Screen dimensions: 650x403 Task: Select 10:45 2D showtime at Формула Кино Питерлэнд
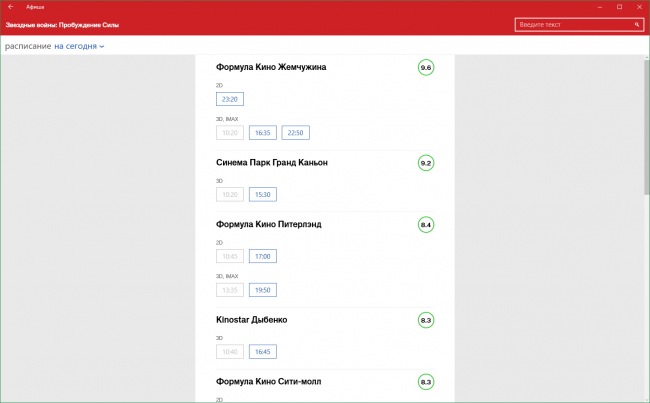230,256
